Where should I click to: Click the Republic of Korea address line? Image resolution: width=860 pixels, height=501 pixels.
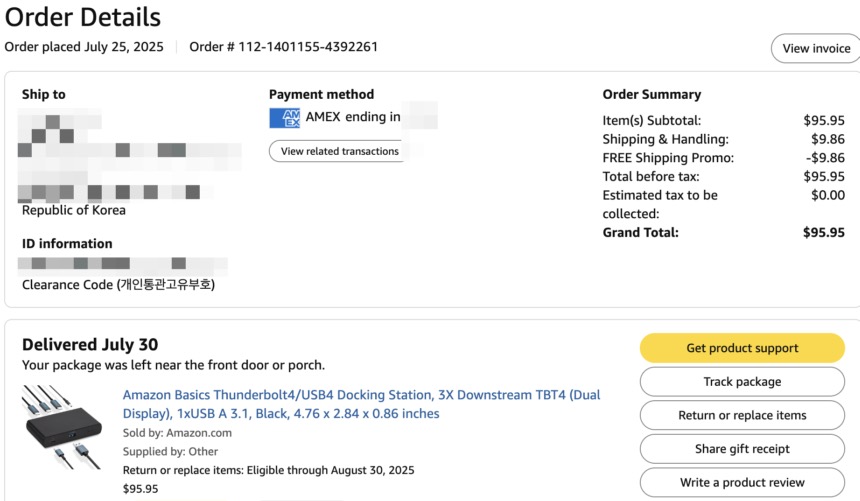click(73, 210)
